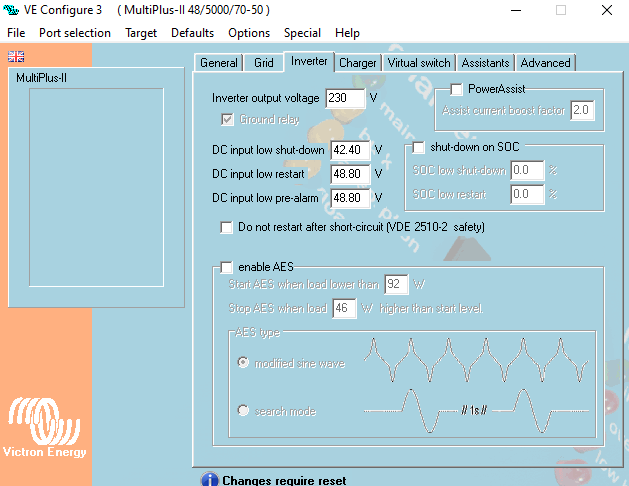The height and width of the screenshot is (486, 629).
Task: Enable shut-down on SOC checkbox
Action: coord(418,147)
